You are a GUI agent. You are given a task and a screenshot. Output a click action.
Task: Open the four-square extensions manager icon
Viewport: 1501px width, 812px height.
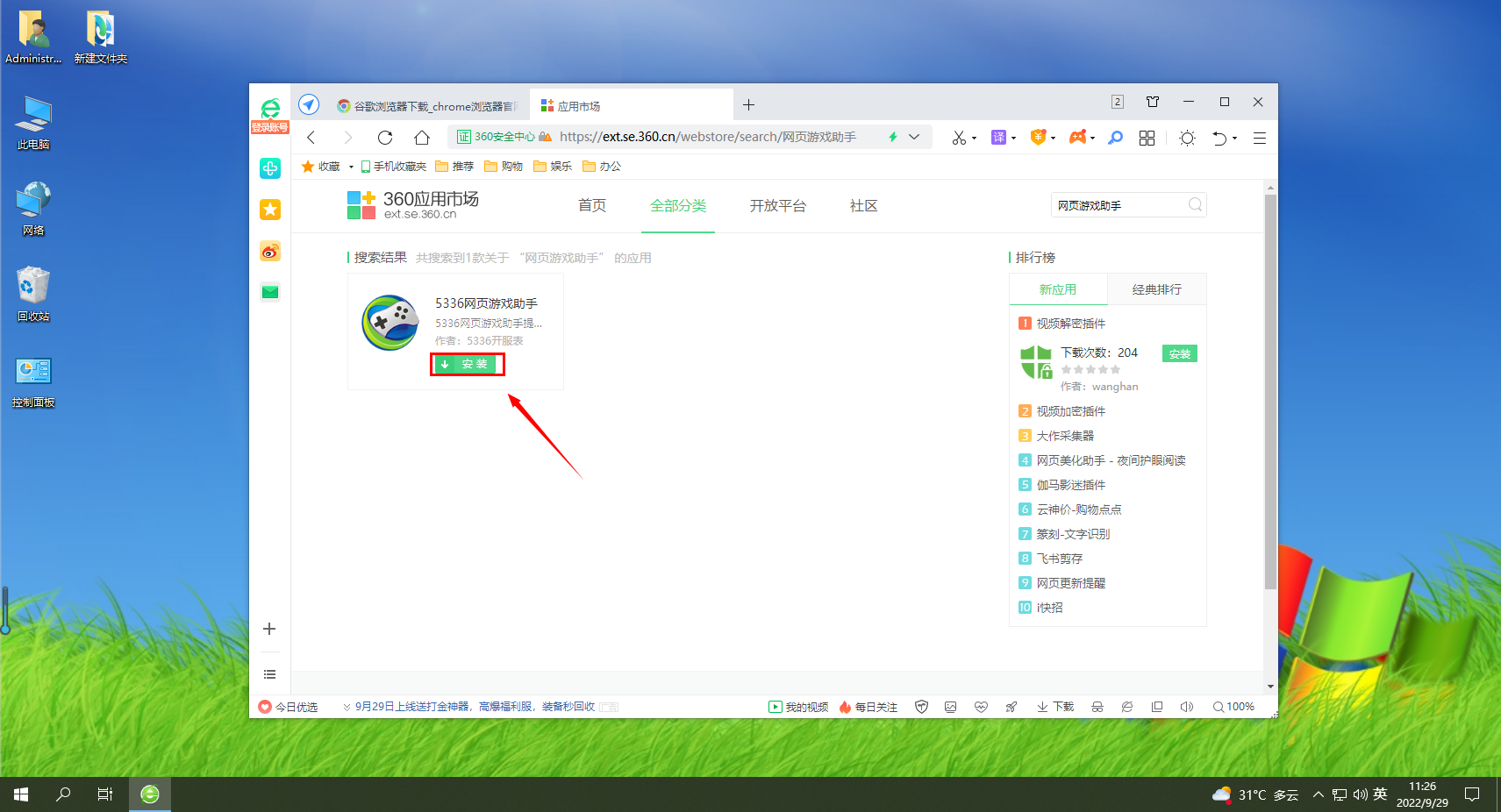pos(1147,138)
